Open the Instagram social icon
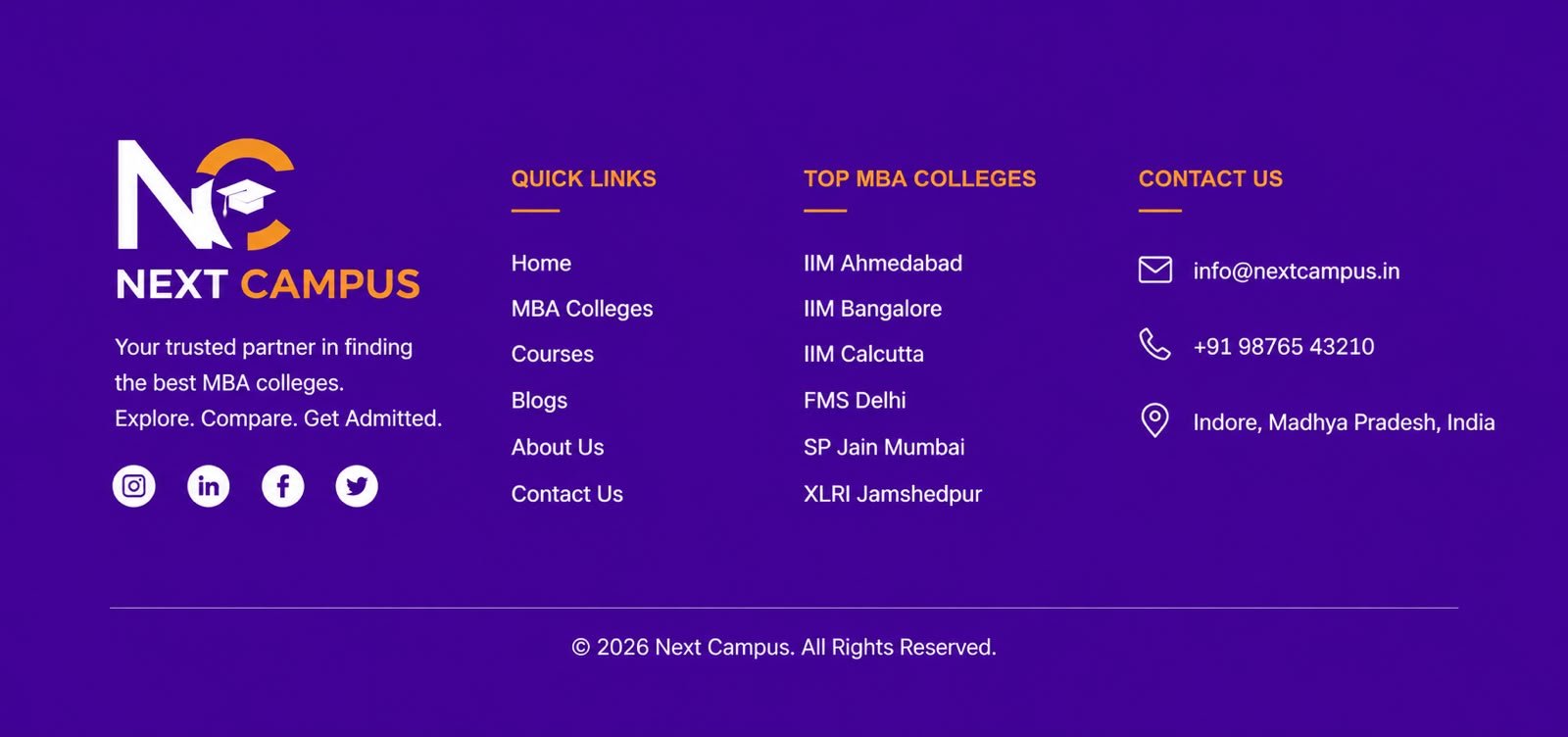This screenshot has height=737, width=1568. [134, 486]
